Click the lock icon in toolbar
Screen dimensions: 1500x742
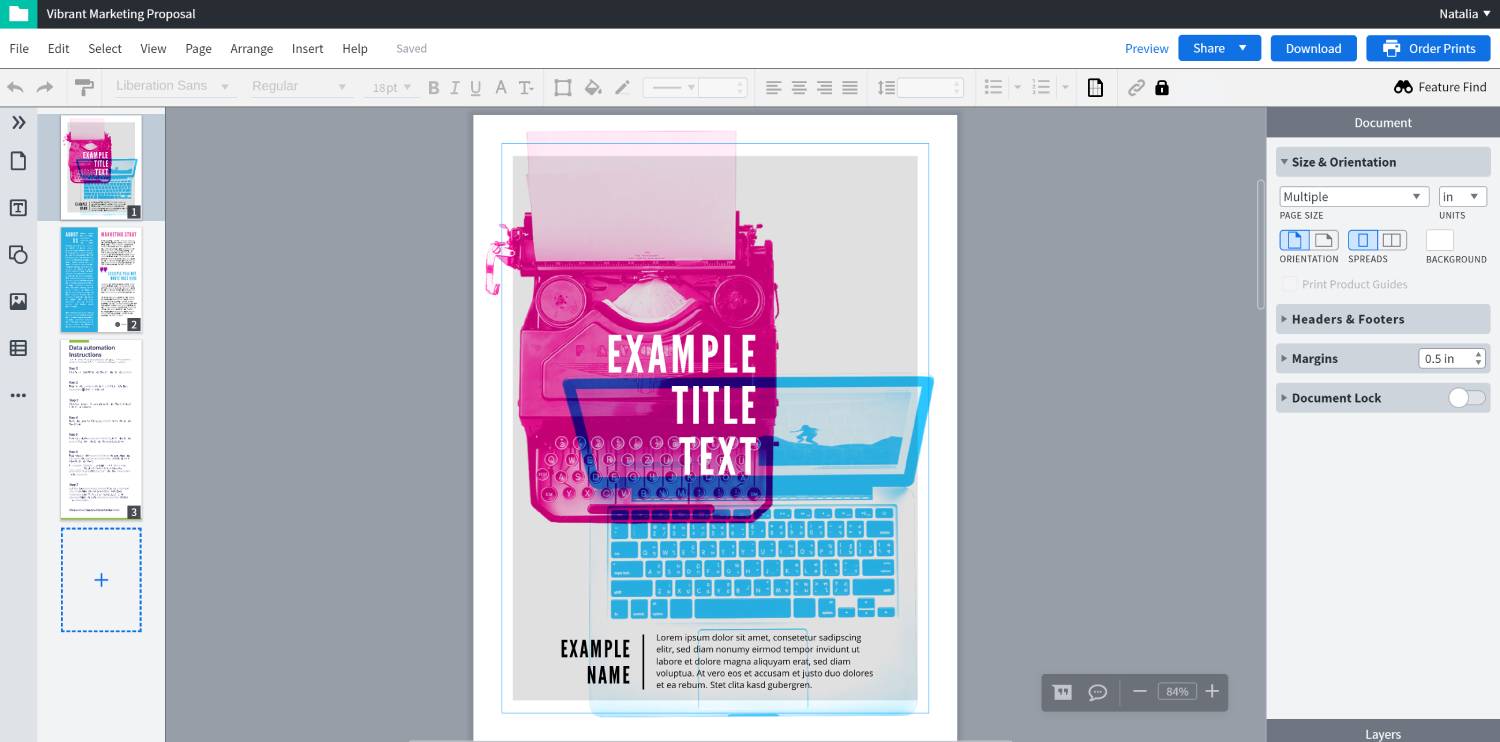[1161, 88]
